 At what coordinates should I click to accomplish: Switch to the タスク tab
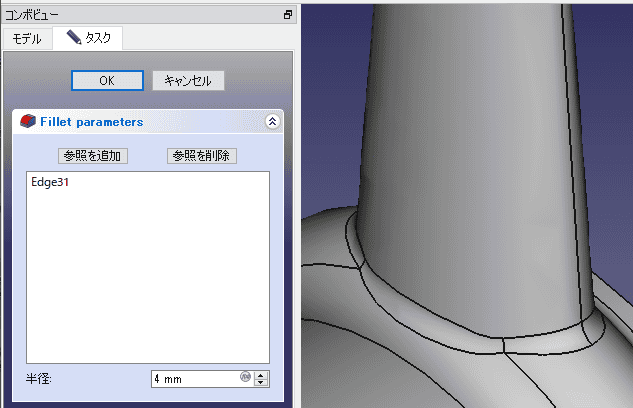pyautogui.click(x=88, y=38)
